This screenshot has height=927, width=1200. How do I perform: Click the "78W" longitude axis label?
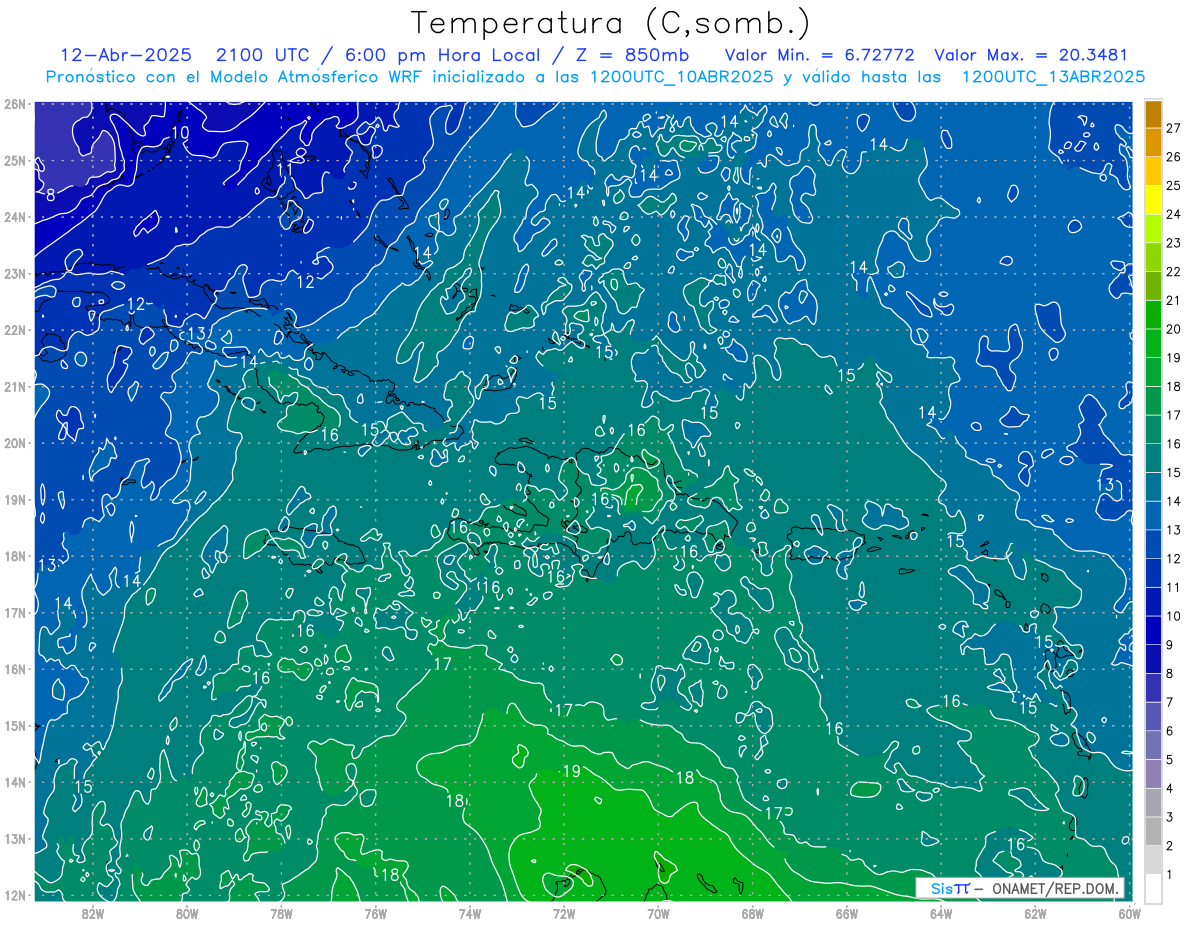(x=281, y=913)
